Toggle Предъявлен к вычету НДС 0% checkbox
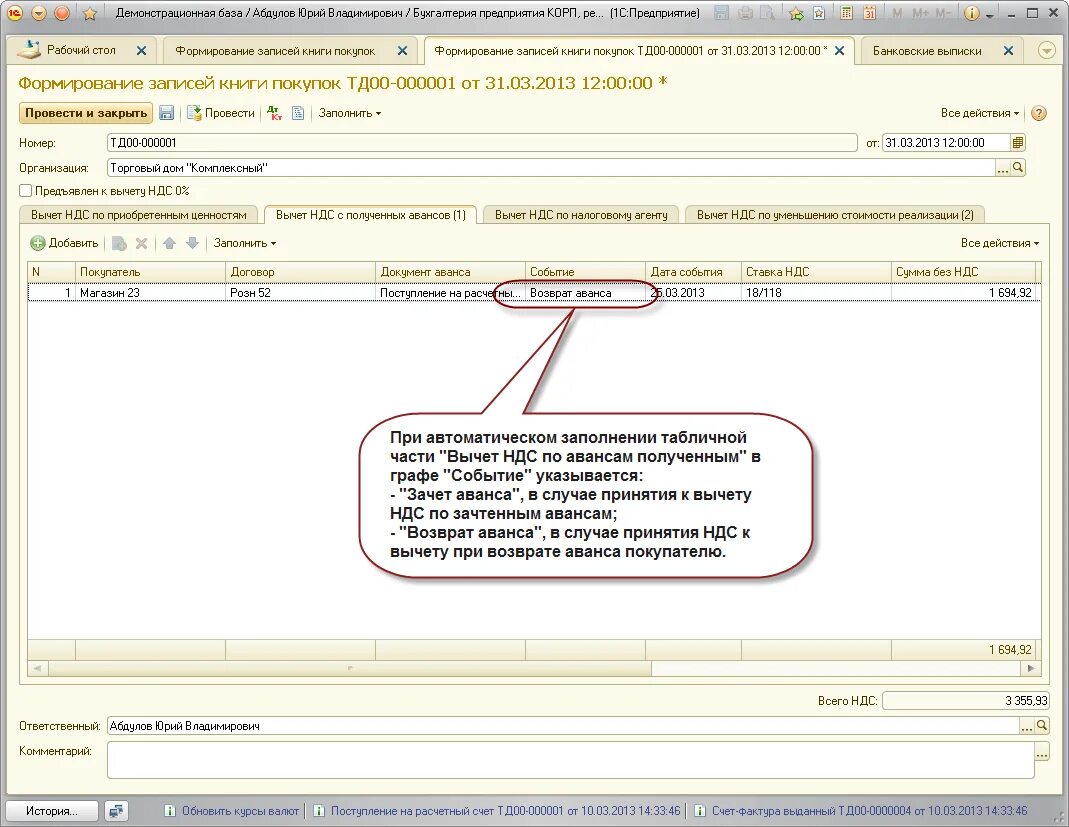Viewport: 1069px width, 827px height. click(26, 191)
